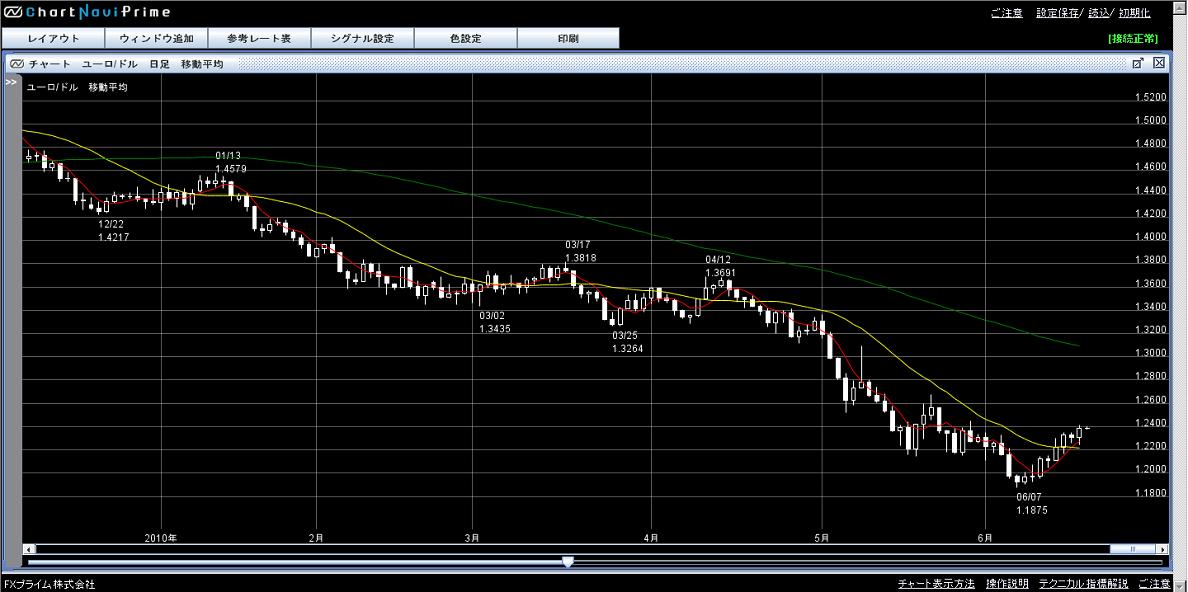1188x592 pixels.
Task: Click horizontal scrollbar right arrow
Action: click(x=1162, y=549)
